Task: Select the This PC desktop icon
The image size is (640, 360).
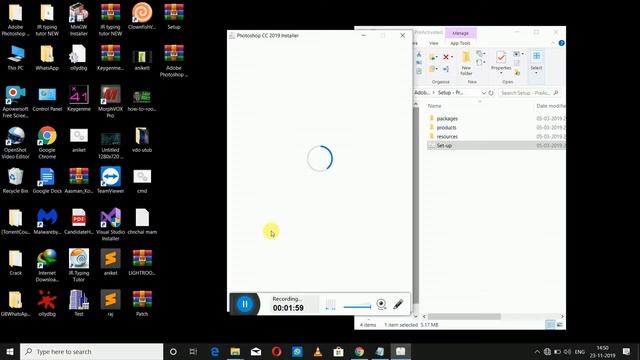Action: (x=16, y=58)
